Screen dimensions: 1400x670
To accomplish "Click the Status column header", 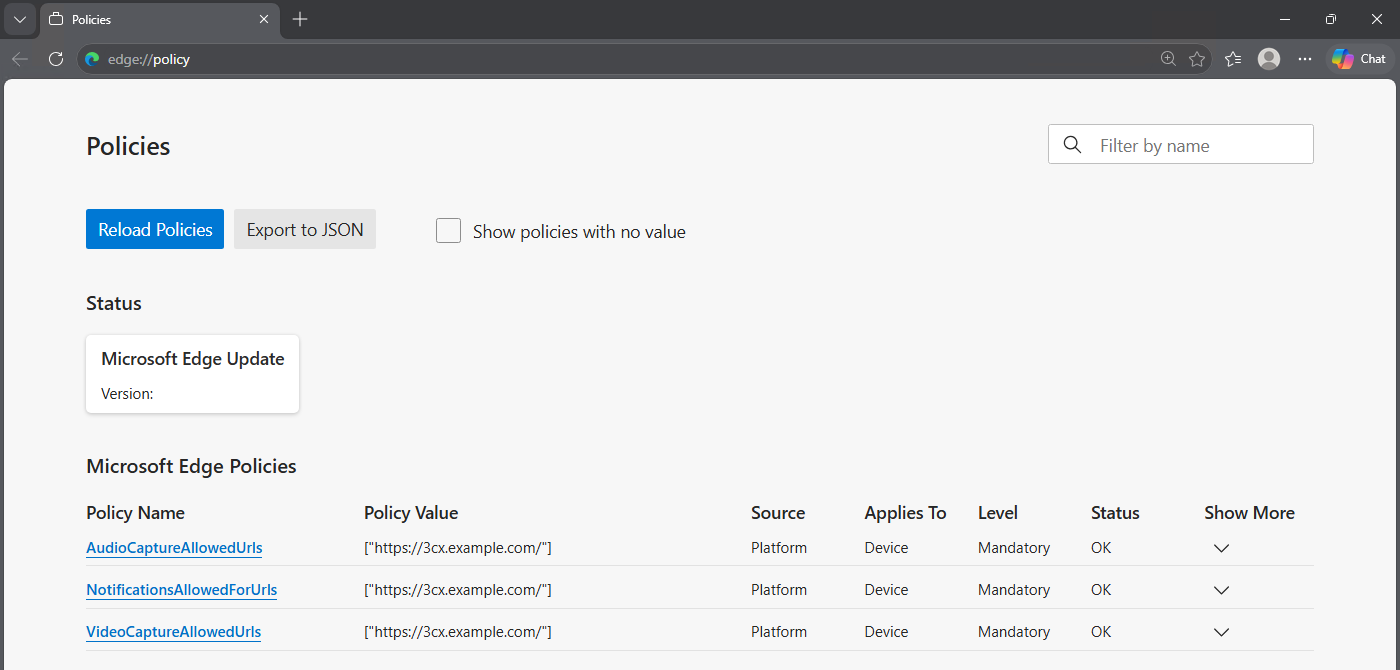I will tap(1115, 513).
